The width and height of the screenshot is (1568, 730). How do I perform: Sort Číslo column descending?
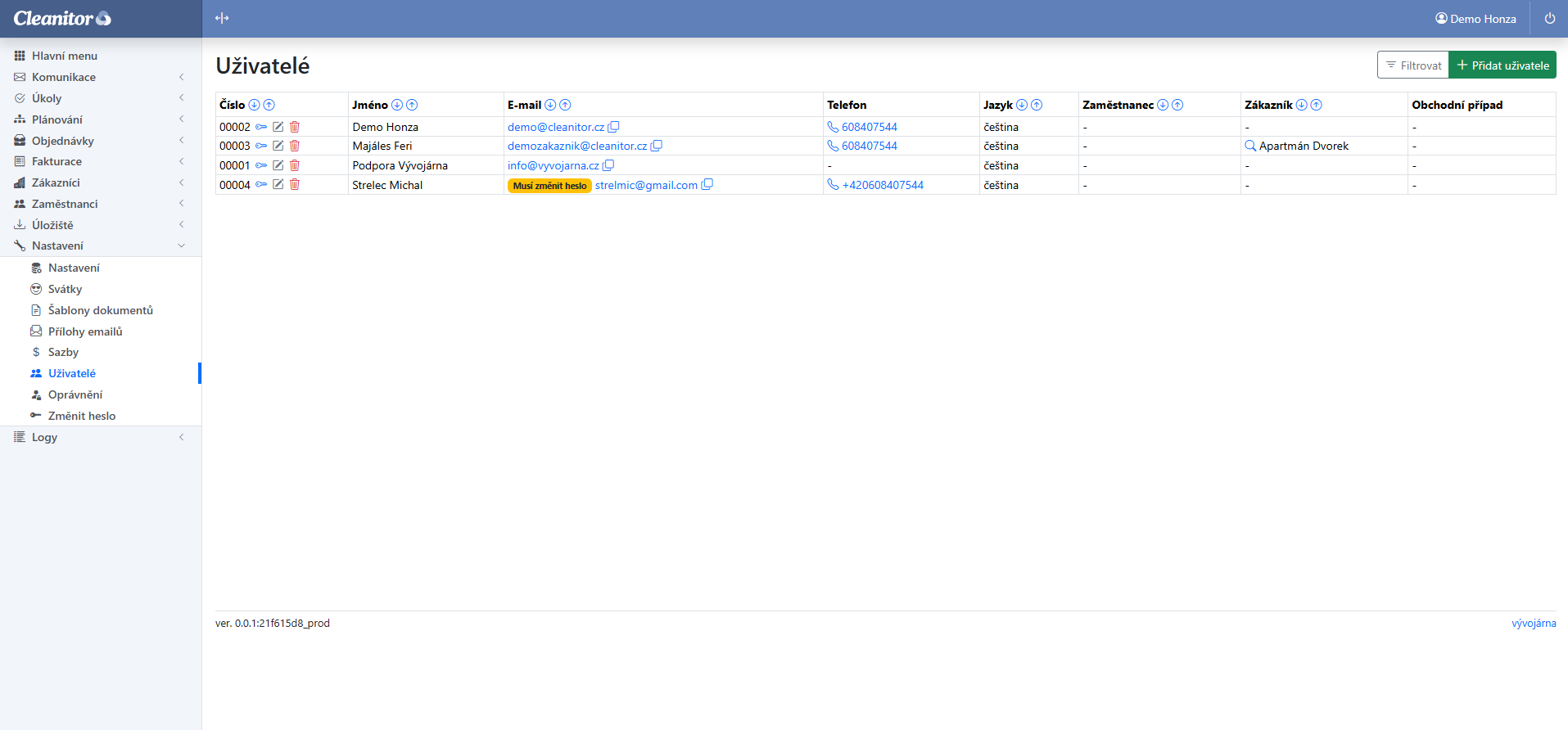tap(254, 105)
